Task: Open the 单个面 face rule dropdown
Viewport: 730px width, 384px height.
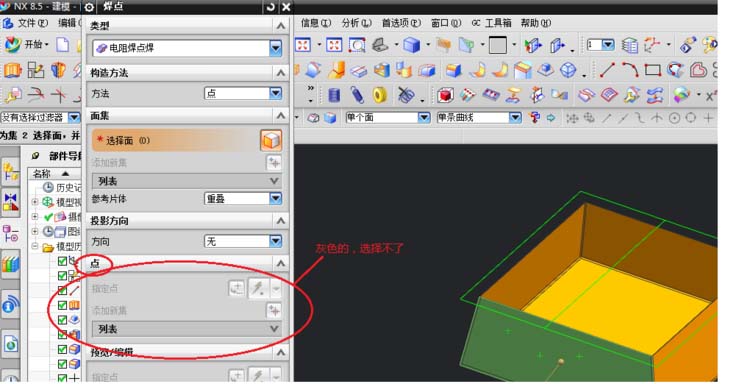Action: click(424, 118)
